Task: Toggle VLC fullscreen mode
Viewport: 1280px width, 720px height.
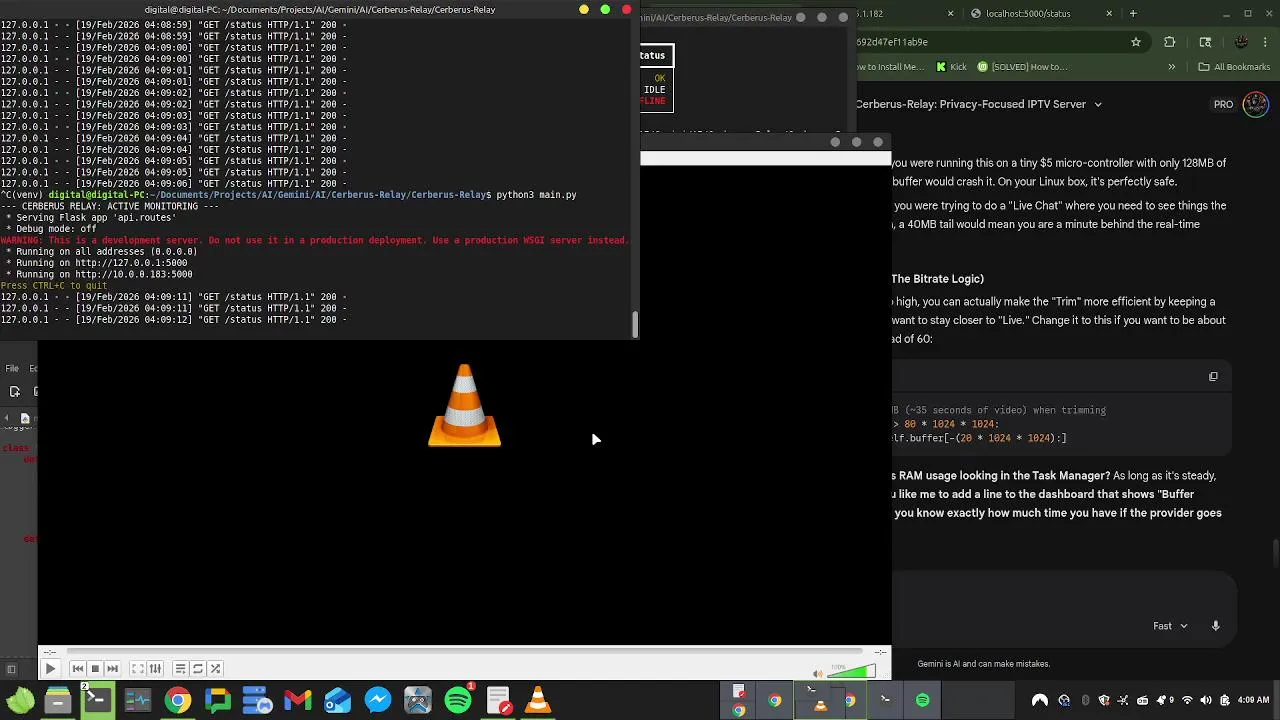Action: pyautogui.click(x=138, y=669)
